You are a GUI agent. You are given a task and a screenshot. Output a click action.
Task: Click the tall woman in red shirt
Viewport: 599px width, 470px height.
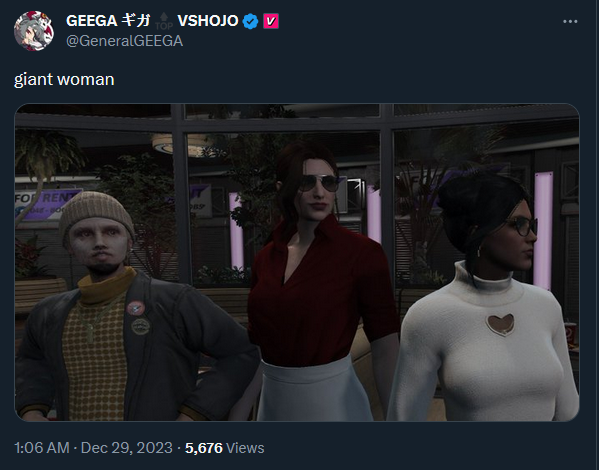(313, 283)
